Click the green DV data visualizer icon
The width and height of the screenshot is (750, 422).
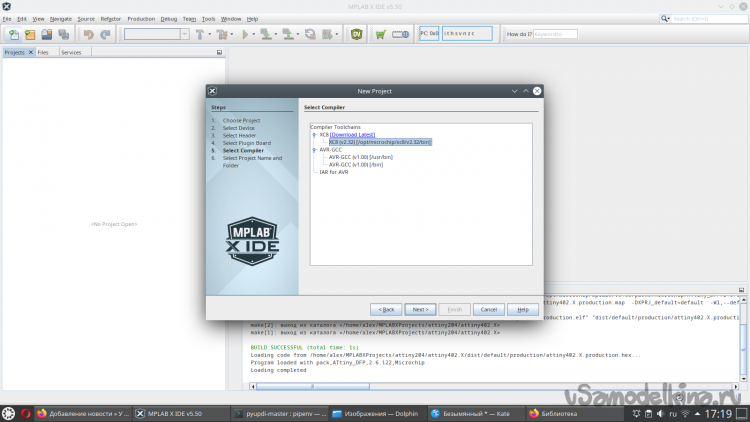[x=357, y=34]
